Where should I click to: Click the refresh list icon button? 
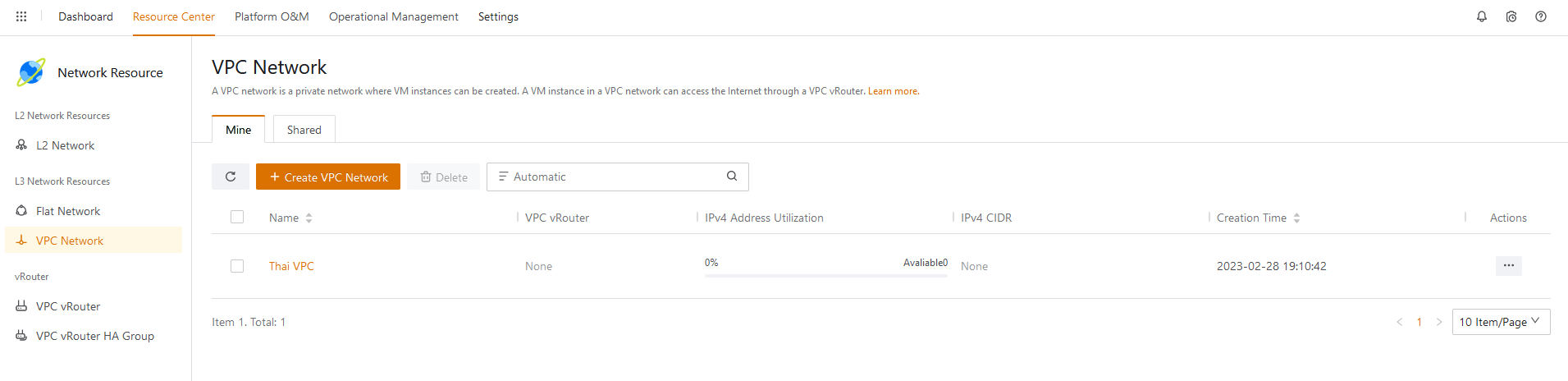pyautogui.click(x=231, y=177)
